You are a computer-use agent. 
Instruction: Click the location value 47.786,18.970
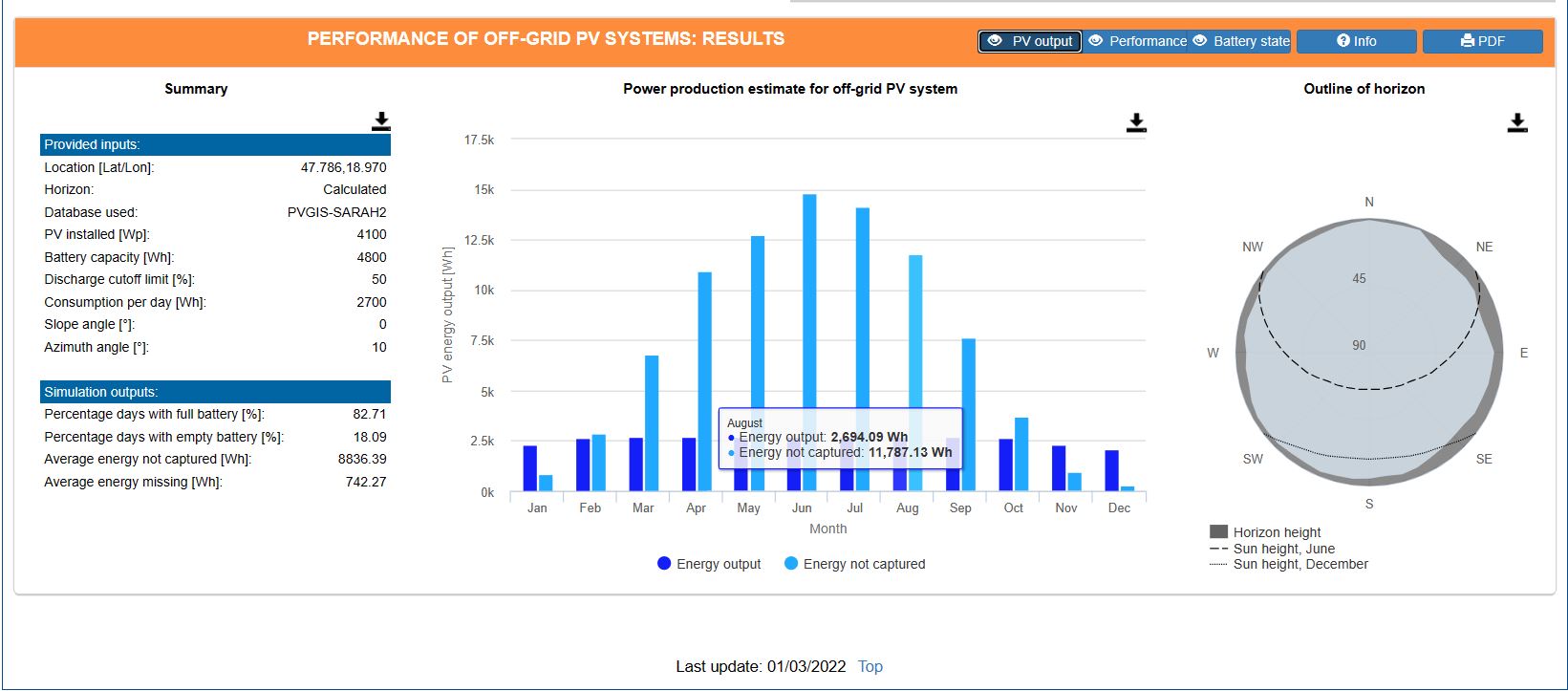[344, 167]
